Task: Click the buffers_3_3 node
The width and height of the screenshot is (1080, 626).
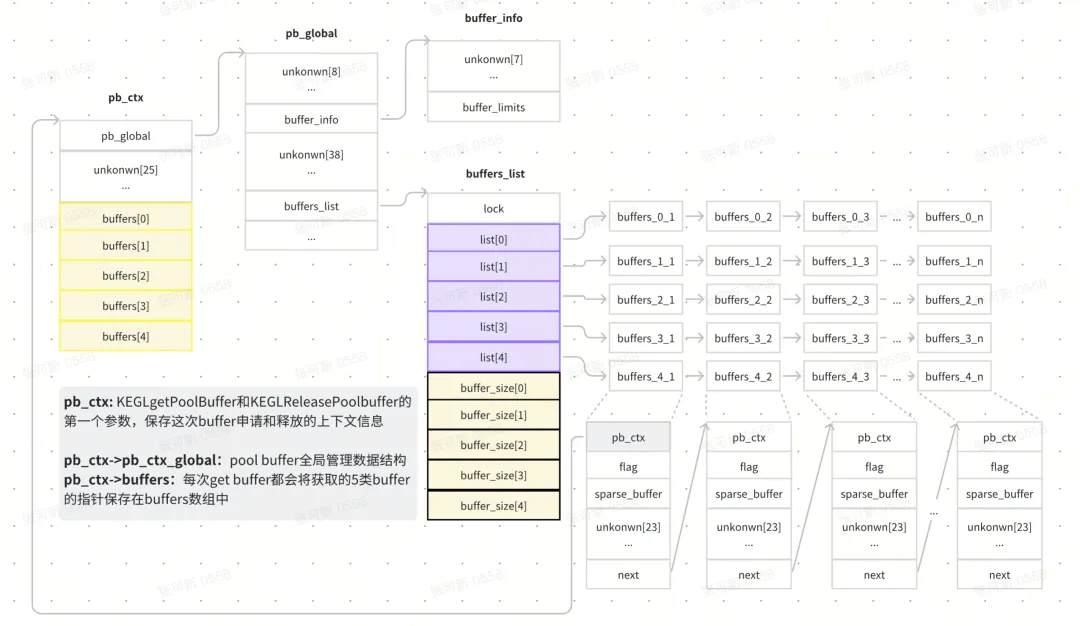Action: click(840, 338)
